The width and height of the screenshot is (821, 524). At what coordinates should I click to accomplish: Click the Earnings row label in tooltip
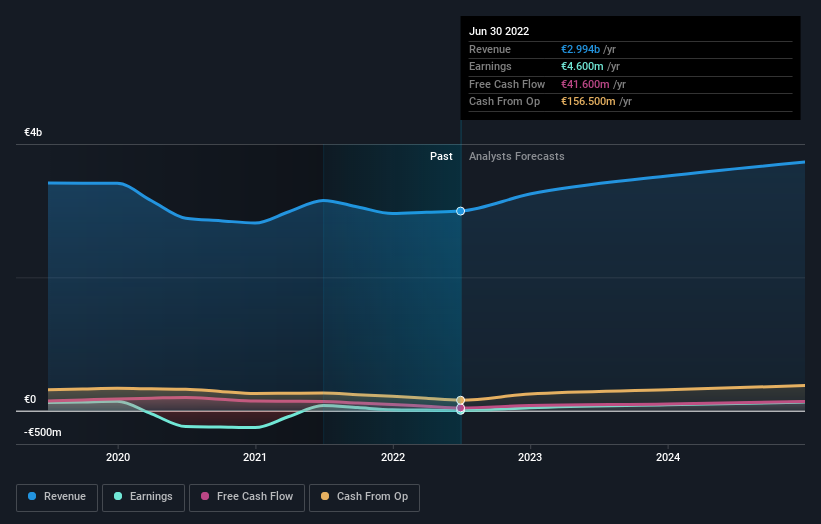[x=490, y=66]
